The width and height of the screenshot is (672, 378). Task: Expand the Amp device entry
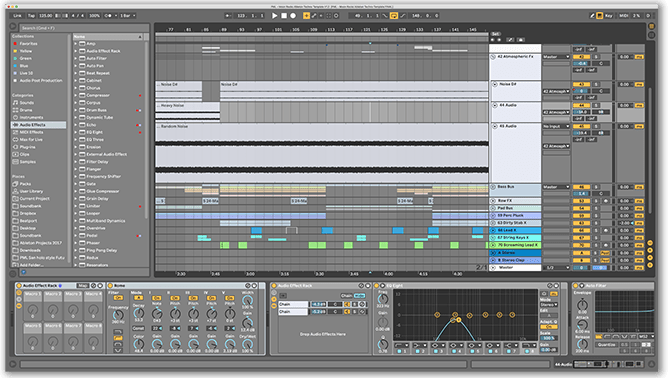75,44
